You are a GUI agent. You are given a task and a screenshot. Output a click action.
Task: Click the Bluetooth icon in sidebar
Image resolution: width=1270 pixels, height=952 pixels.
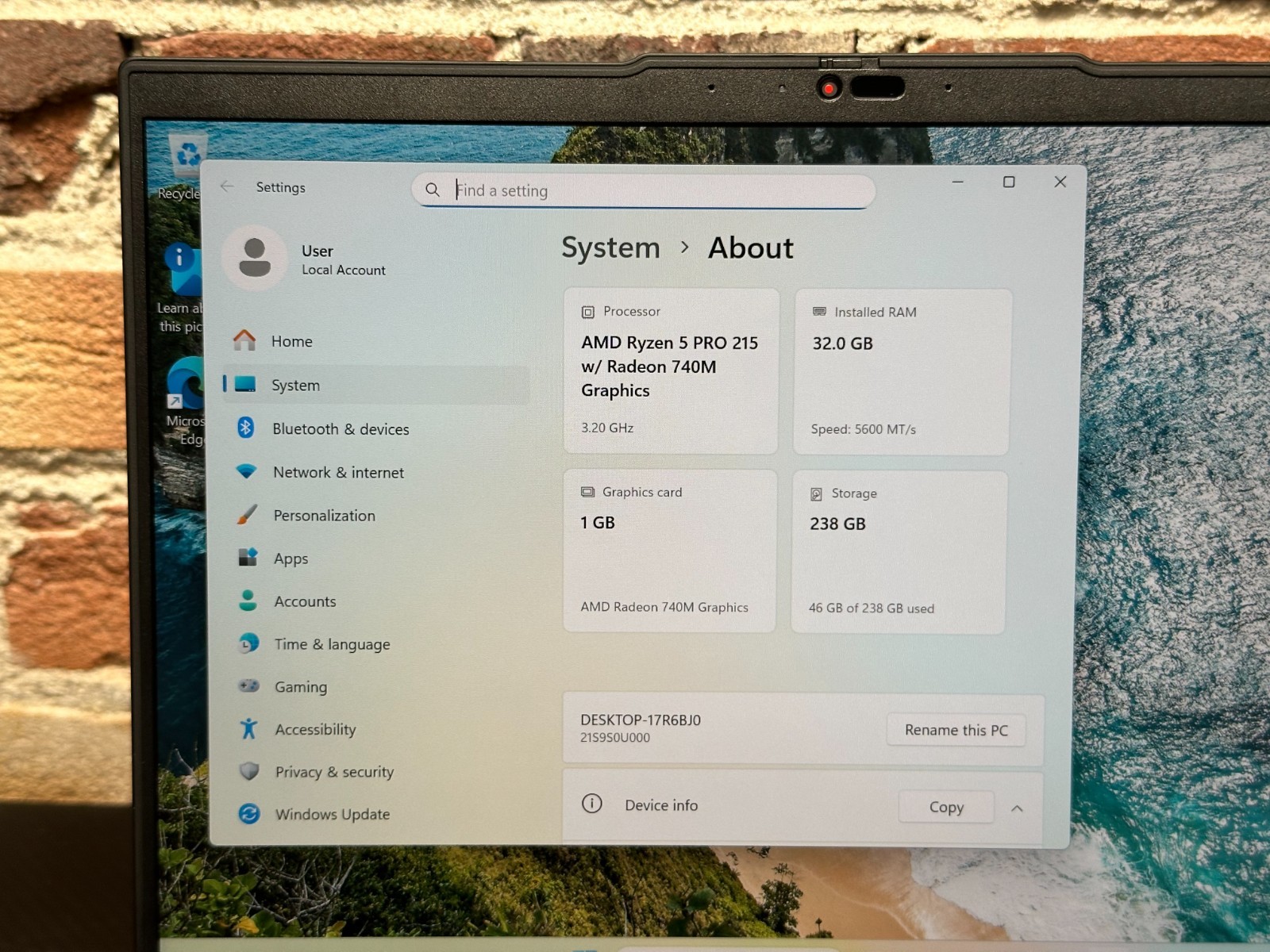point(245,428)
